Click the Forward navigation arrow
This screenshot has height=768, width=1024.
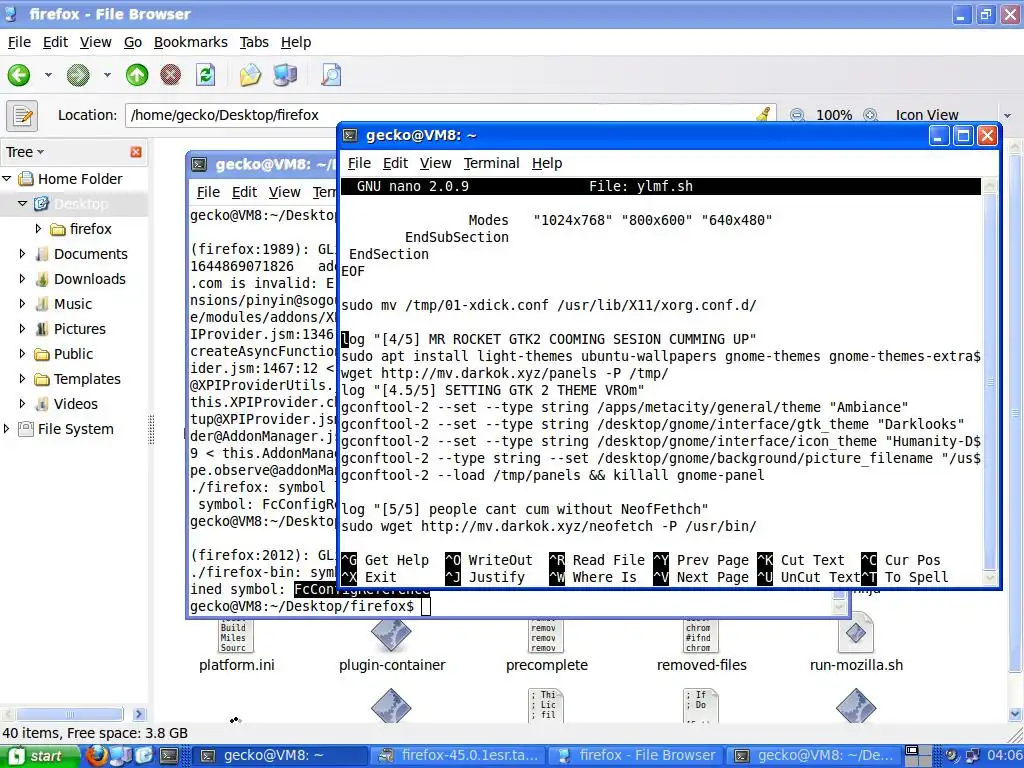[x=78, y=75]
